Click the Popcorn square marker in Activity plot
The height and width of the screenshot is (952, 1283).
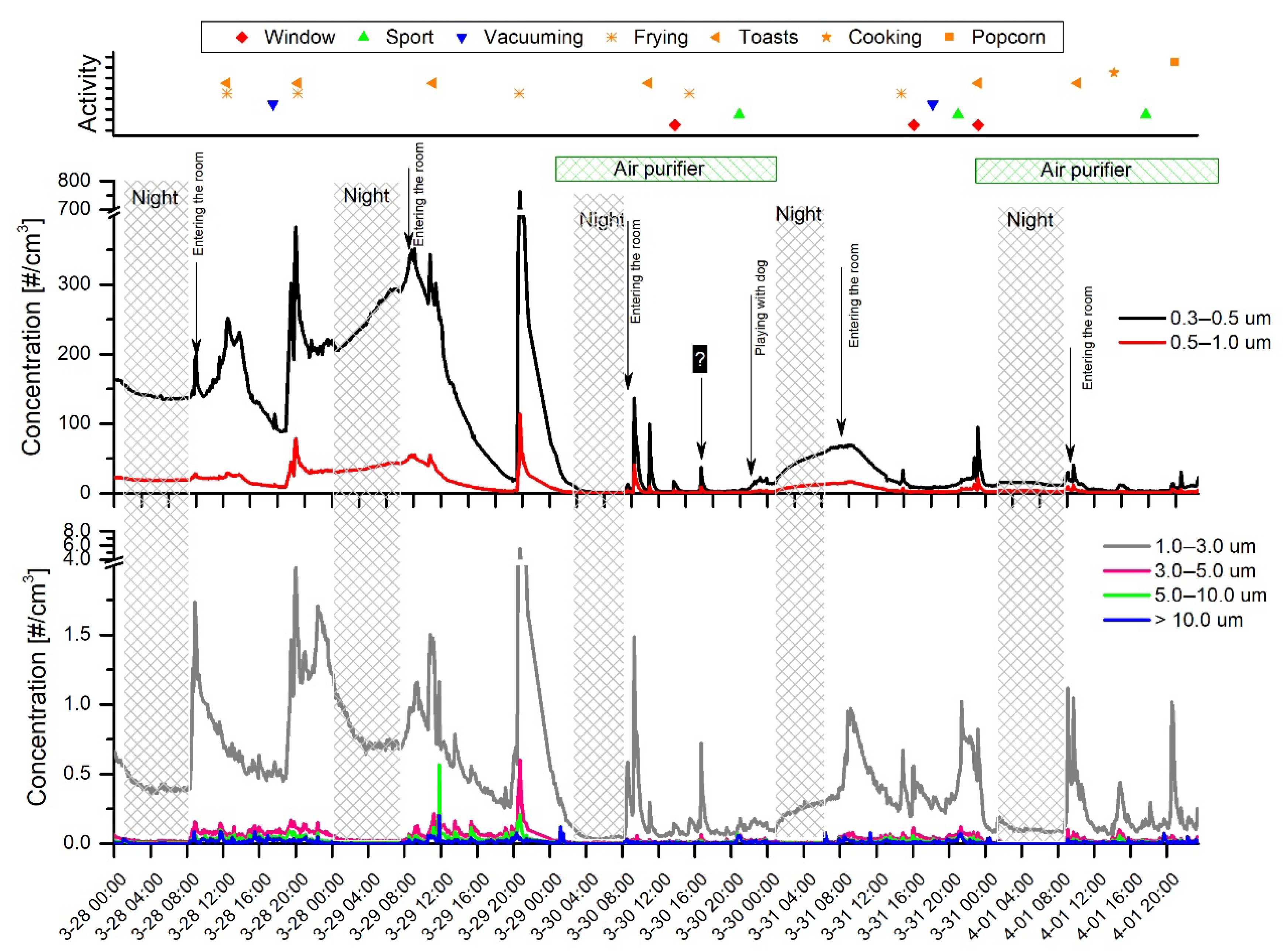(x=1174, y=62)
